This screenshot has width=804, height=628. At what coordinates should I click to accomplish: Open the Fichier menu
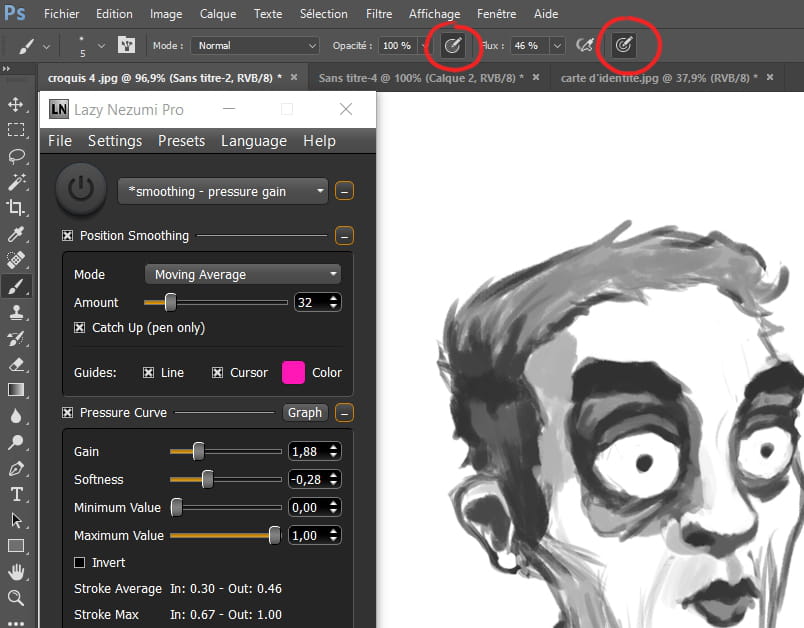pos(62,14)
